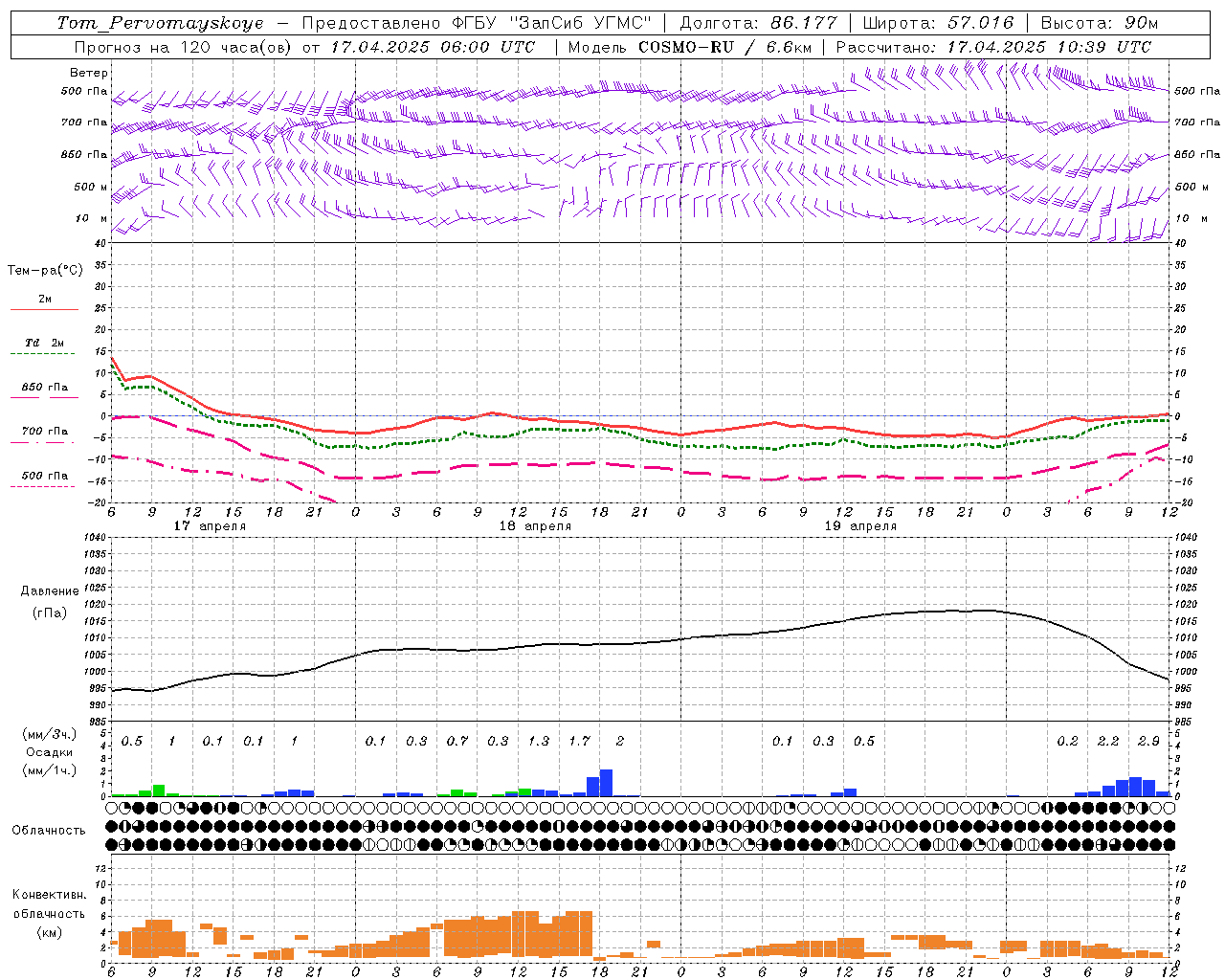
Task: Click the "Ветер" wind panel label
Action: tap(89, 73)
